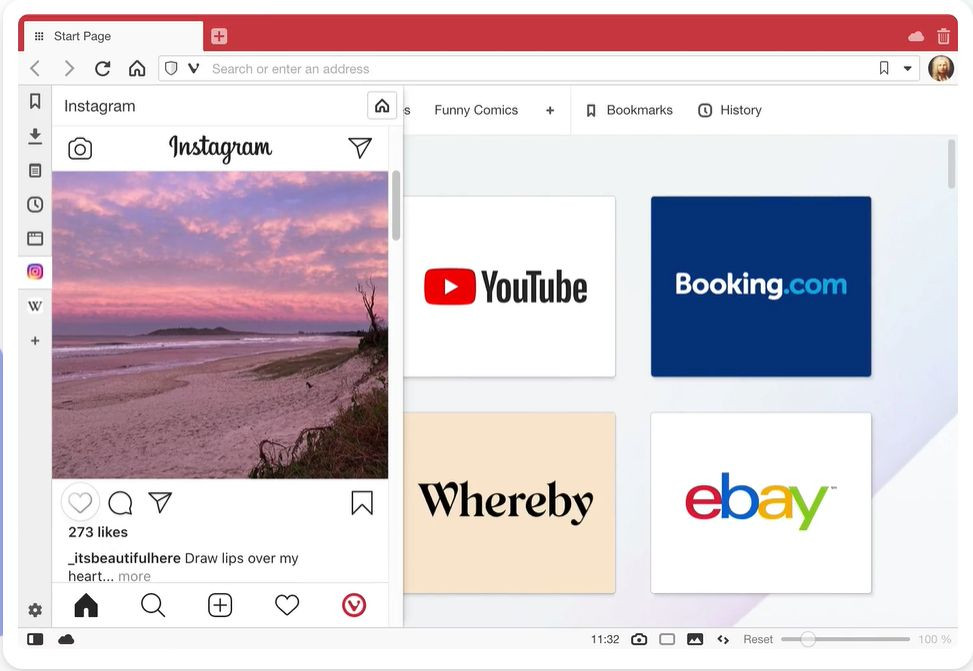Go back with the back arrow
Screen dimensions: 973x671
click(x=35, y=68)
